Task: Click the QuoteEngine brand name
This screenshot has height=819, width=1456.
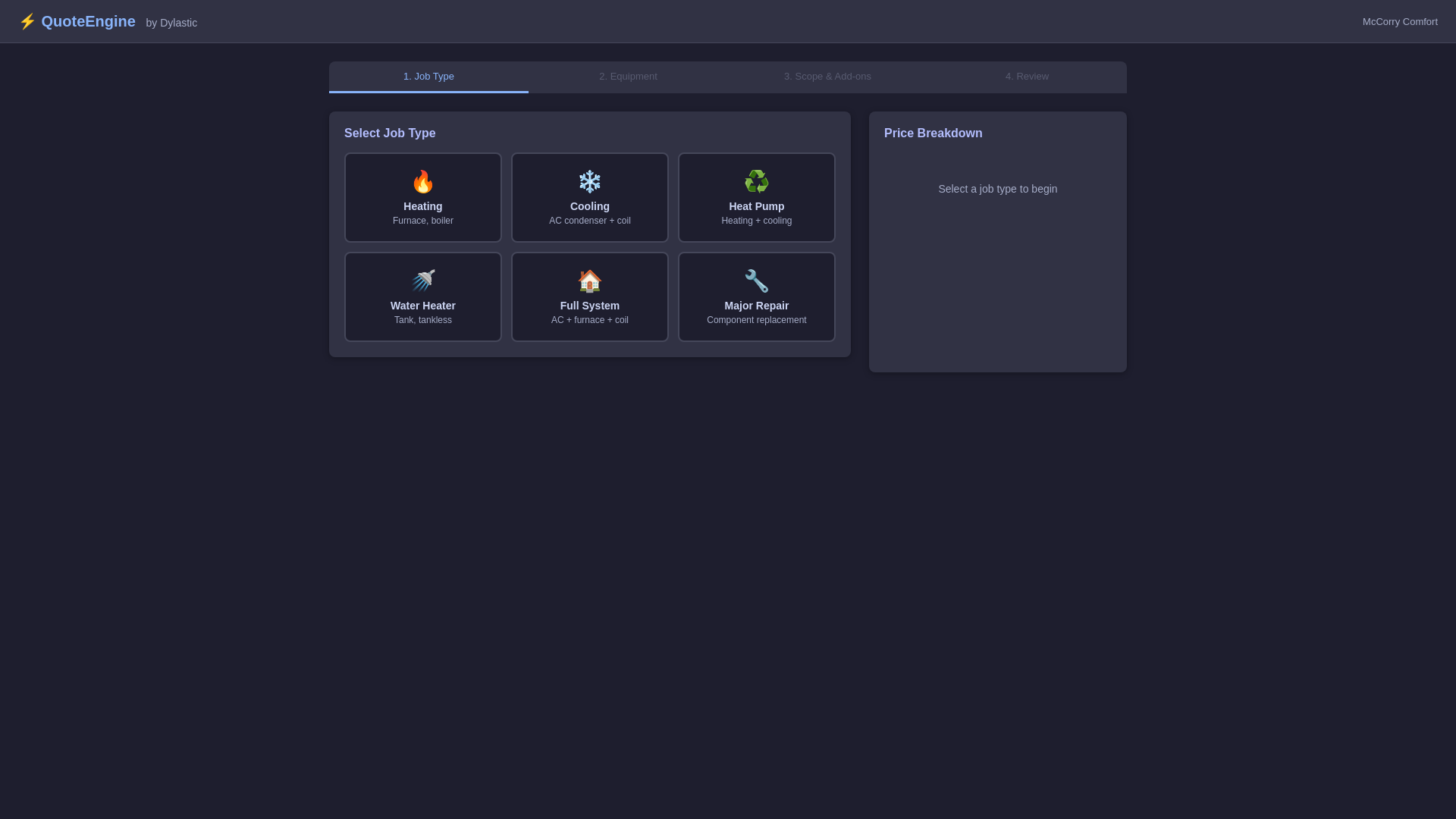Action: click(x=88, y=21)
